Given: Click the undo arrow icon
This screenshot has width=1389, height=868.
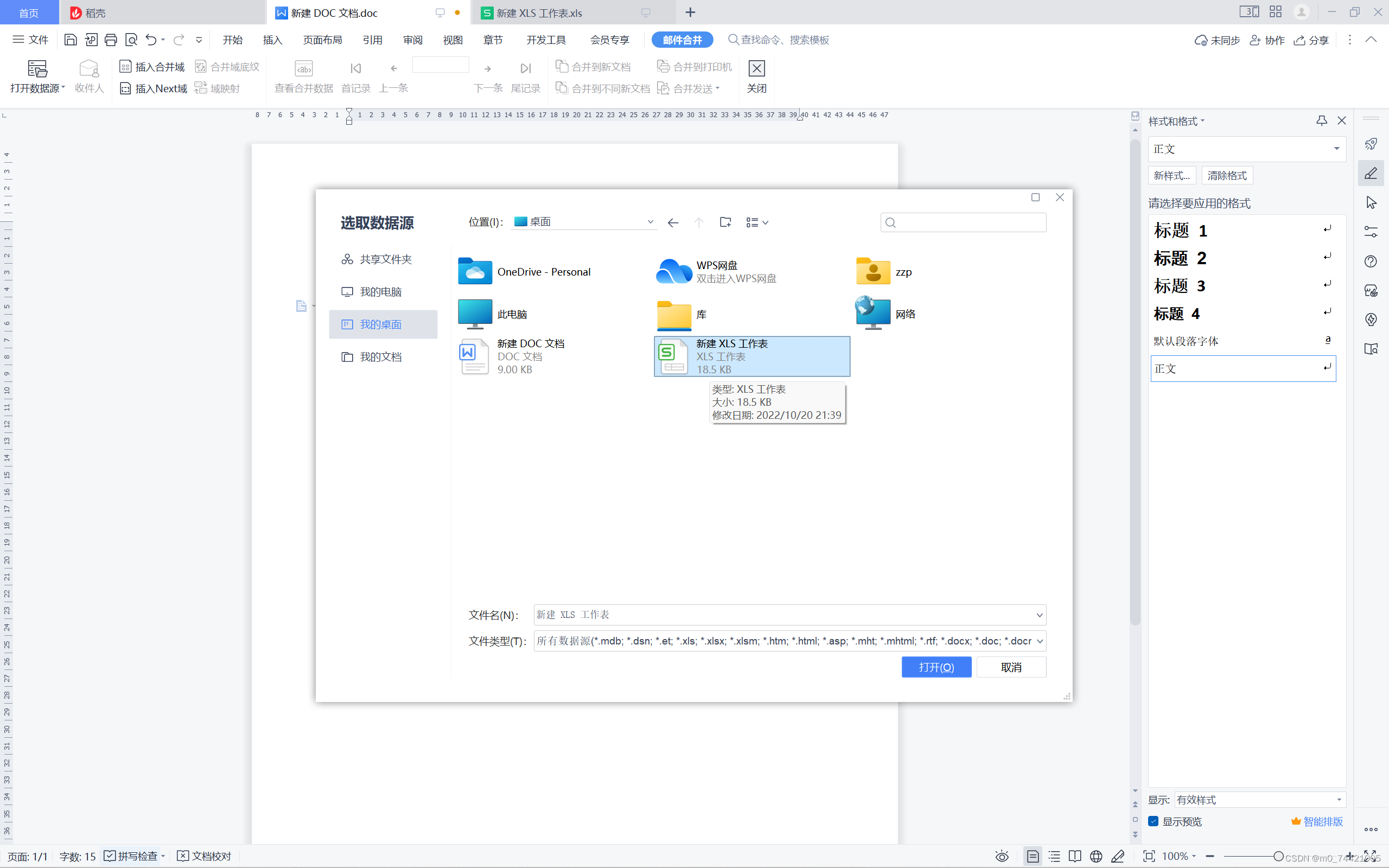Looking at the screenshot, I should coord(150,40).
